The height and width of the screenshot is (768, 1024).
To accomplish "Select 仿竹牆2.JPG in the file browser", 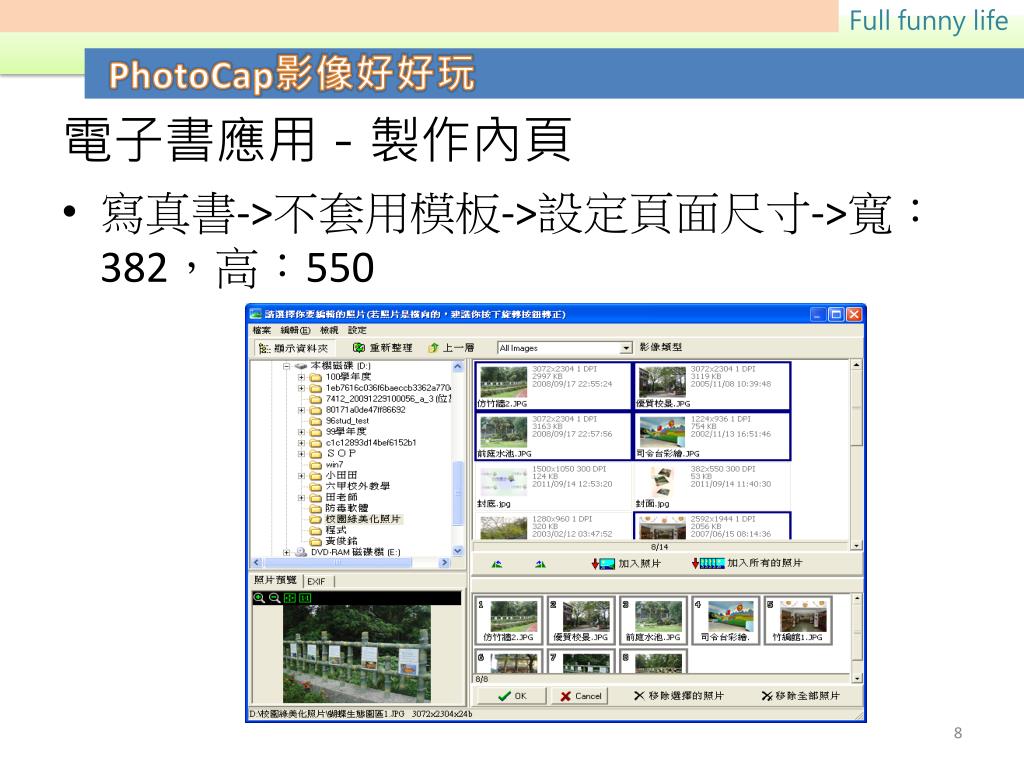I will [x=553, y=386].
